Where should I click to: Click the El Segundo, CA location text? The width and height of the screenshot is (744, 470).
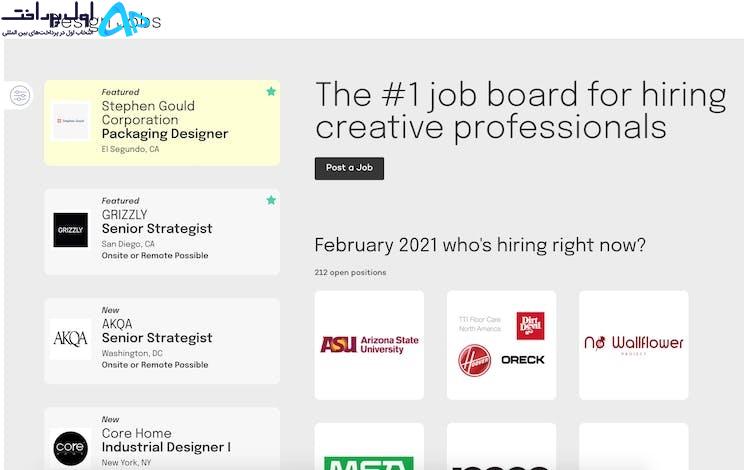point(130,149)
